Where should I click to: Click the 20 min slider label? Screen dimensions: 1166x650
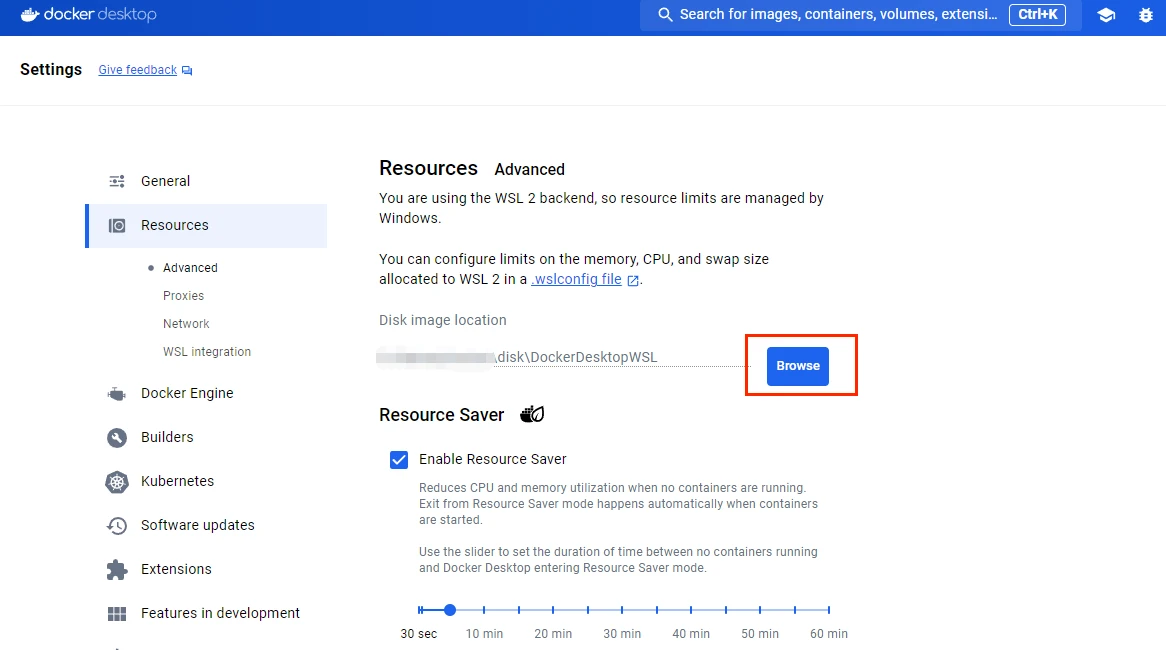point(553,634)
